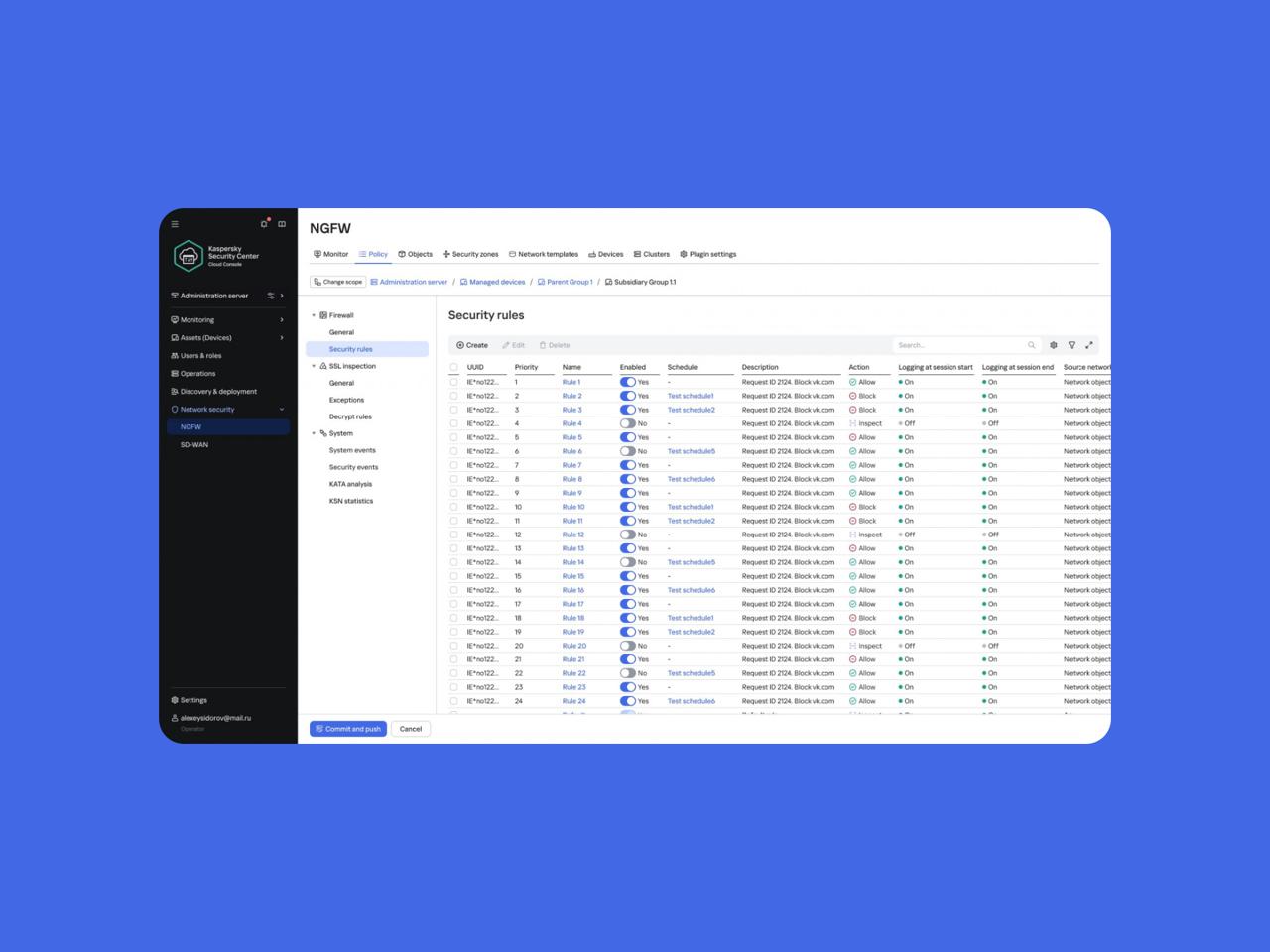The image size is (1270, 952).
Task: Open the notifications bell icon
Action: [264, 224]
